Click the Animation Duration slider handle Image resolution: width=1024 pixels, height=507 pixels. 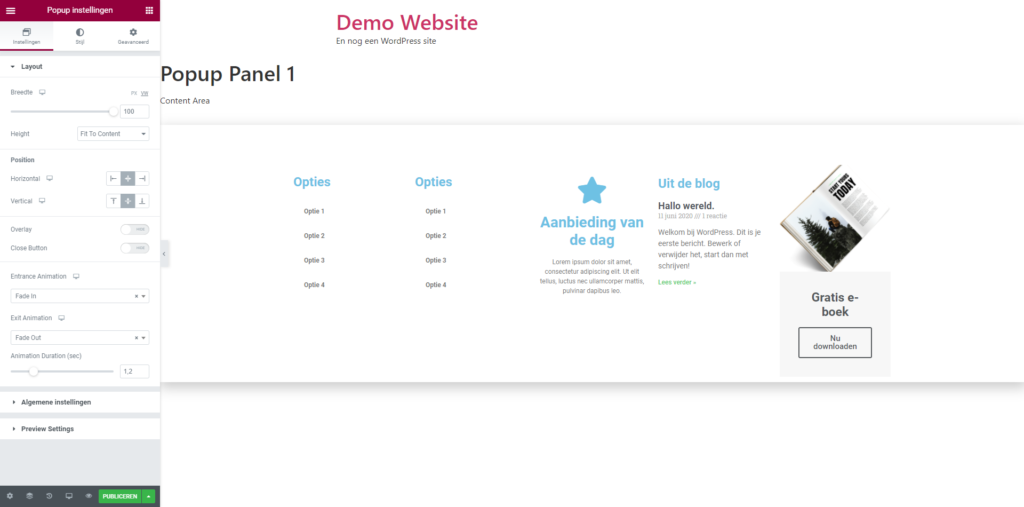click(33, 371)
